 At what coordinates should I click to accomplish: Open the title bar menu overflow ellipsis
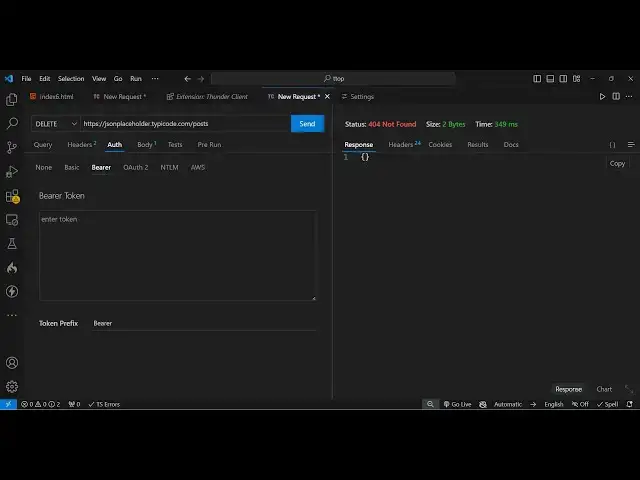pos(155,78)
